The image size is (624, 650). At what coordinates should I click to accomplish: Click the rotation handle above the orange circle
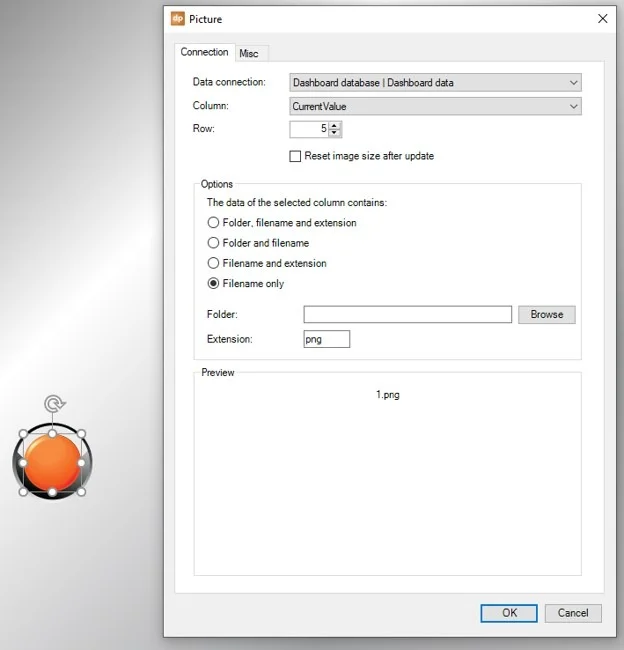pyautogui.click(x=54, y=403)
